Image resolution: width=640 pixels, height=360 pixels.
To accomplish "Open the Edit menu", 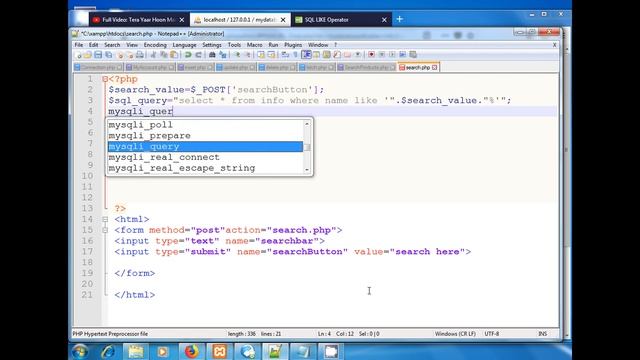I will point(93,45).
